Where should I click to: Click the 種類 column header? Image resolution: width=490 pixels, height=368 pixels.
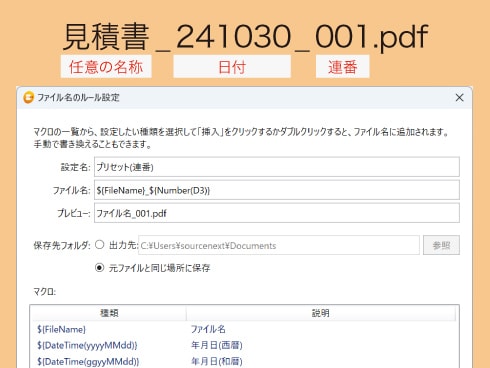tap(109, 313)
